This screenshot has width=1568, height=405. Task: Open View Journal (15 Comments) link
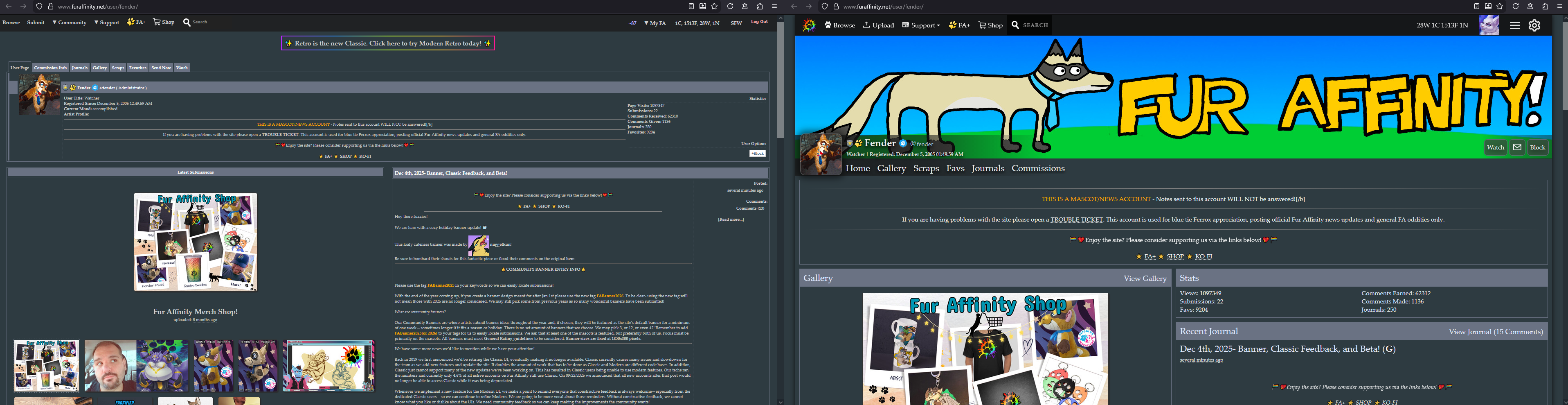pyautogui.click(x=1496, y=332)
